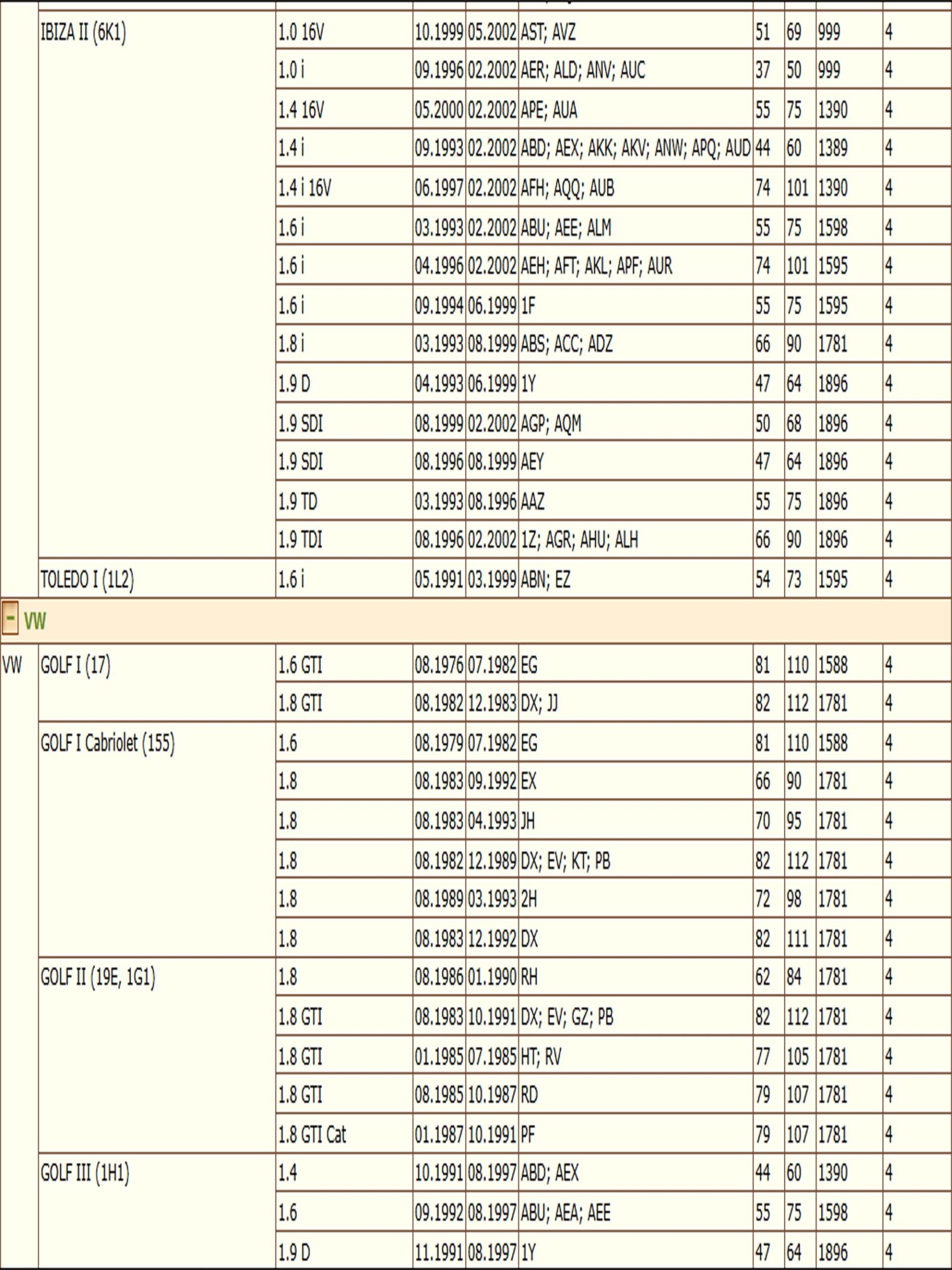Select the TOLEDO I (1L2) model cell

[x=87, y=579]
